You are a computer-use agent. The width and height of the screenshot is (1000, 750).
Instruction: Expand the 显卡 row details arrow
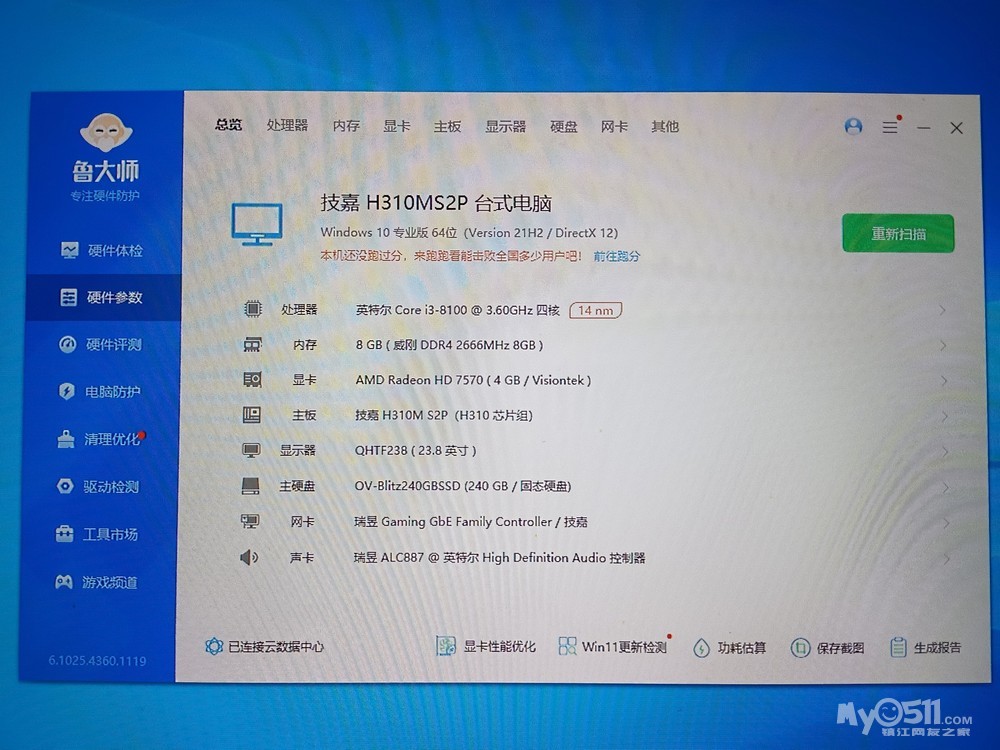pos(942,381)
